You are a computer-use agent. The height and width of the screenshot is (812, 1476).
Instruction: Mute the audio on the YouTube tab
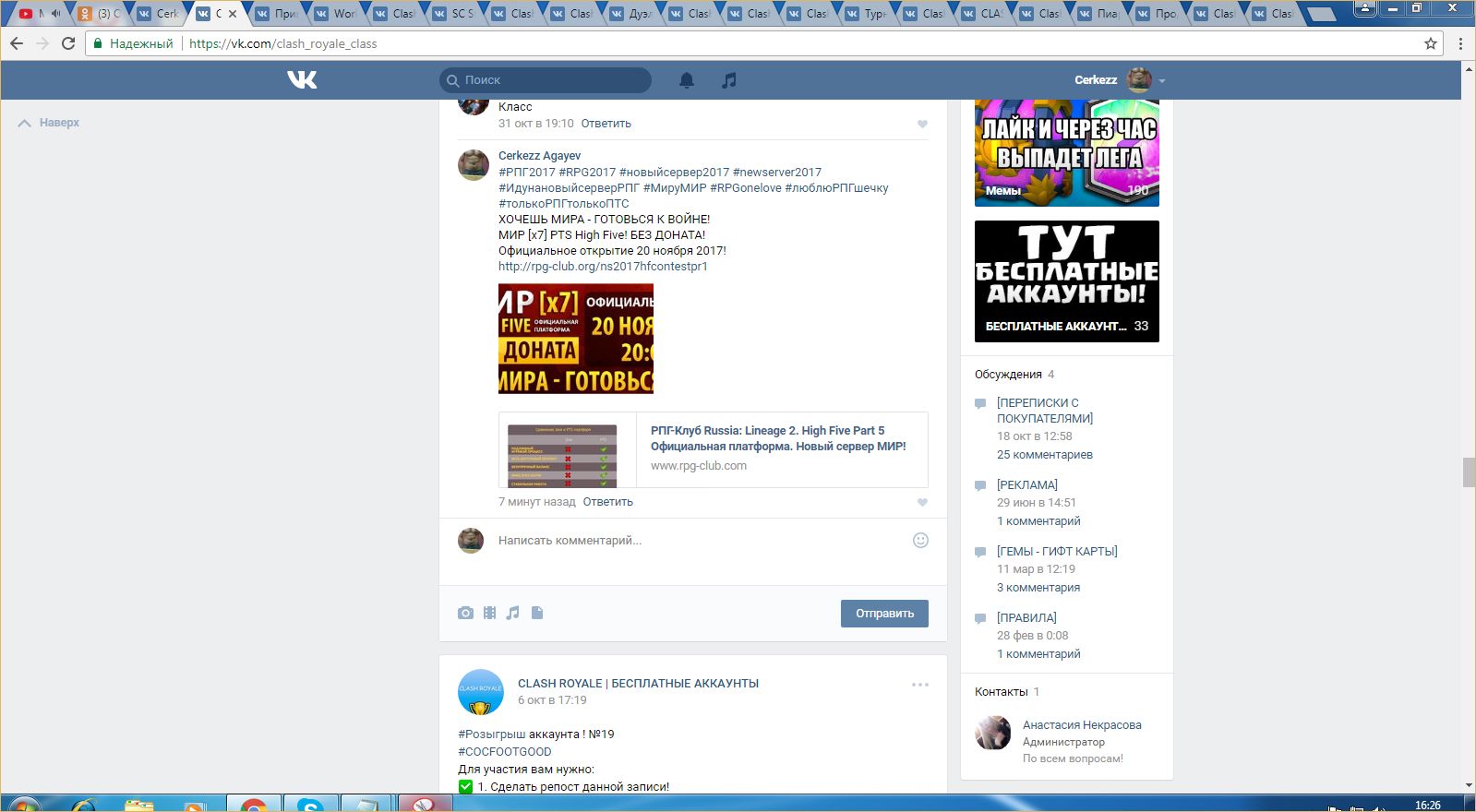coord(55,14)
